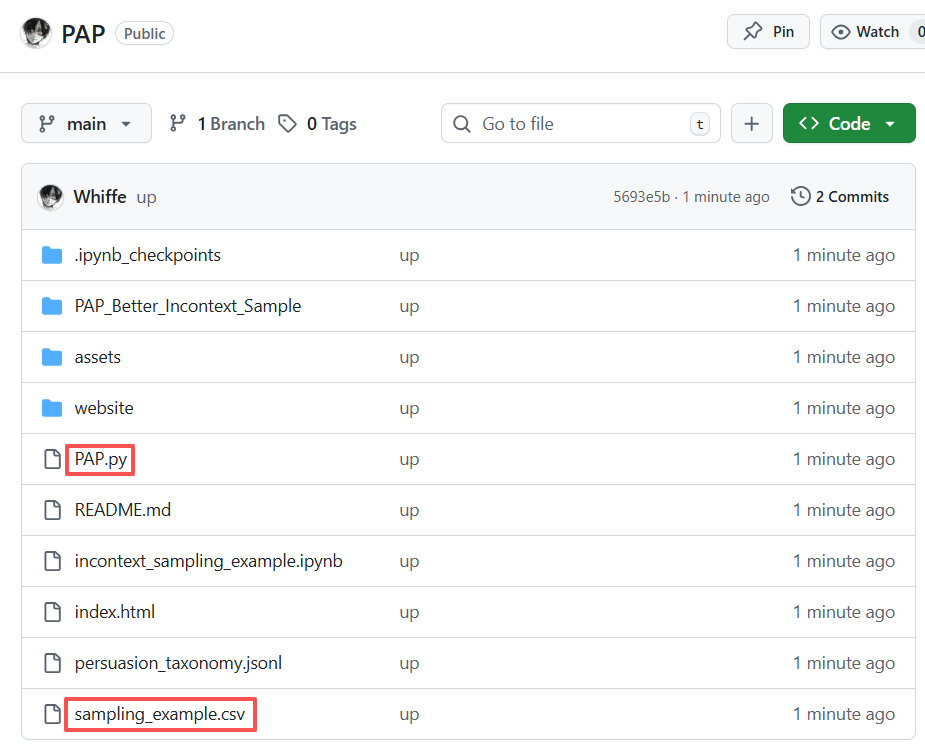Image resolution: width=925 pixels, height=746 pixels.
Task: Click the branch icon beside 1 Branch
Action: (x=178, y=123)
